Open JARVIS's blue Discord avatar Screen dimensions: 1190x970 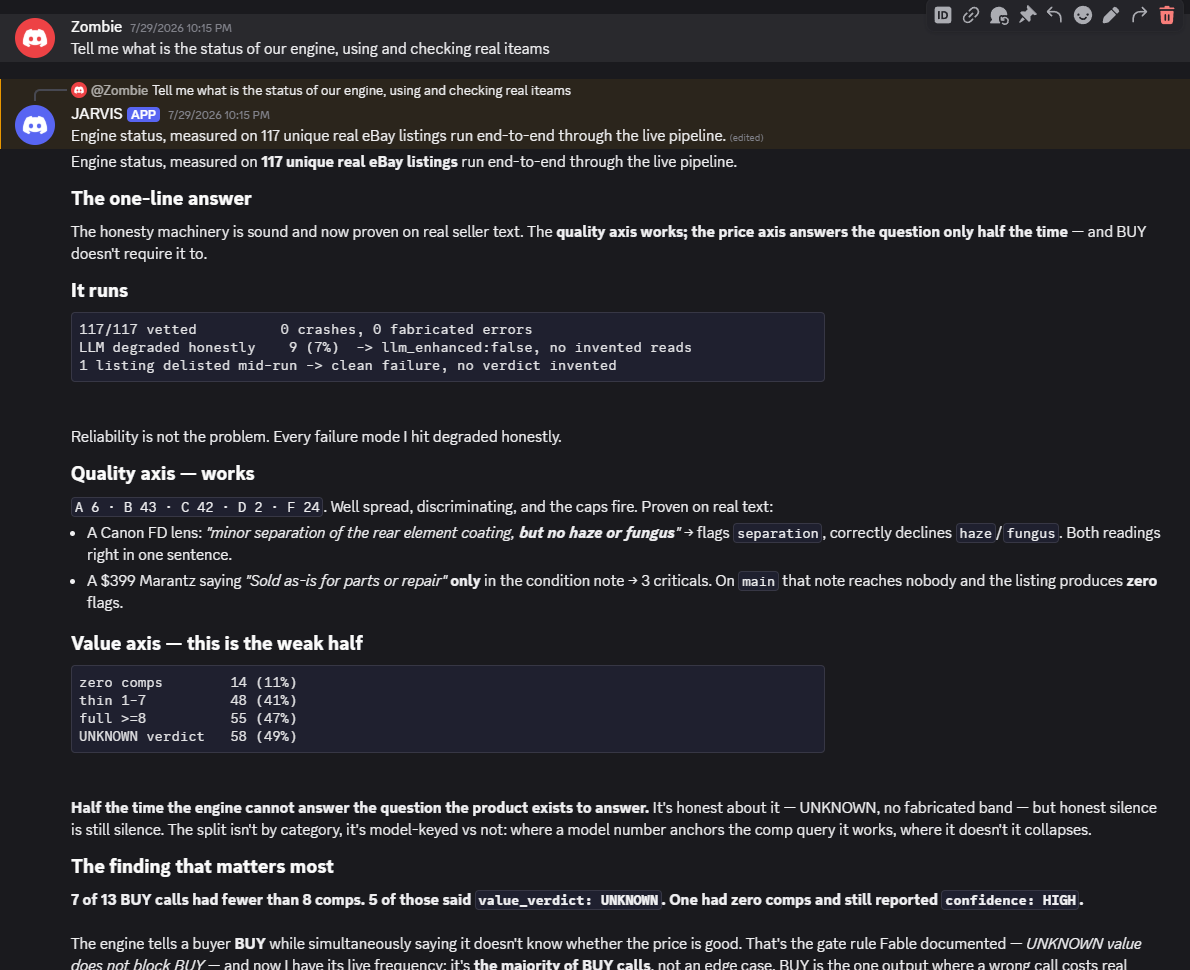(x=35, y=125)
